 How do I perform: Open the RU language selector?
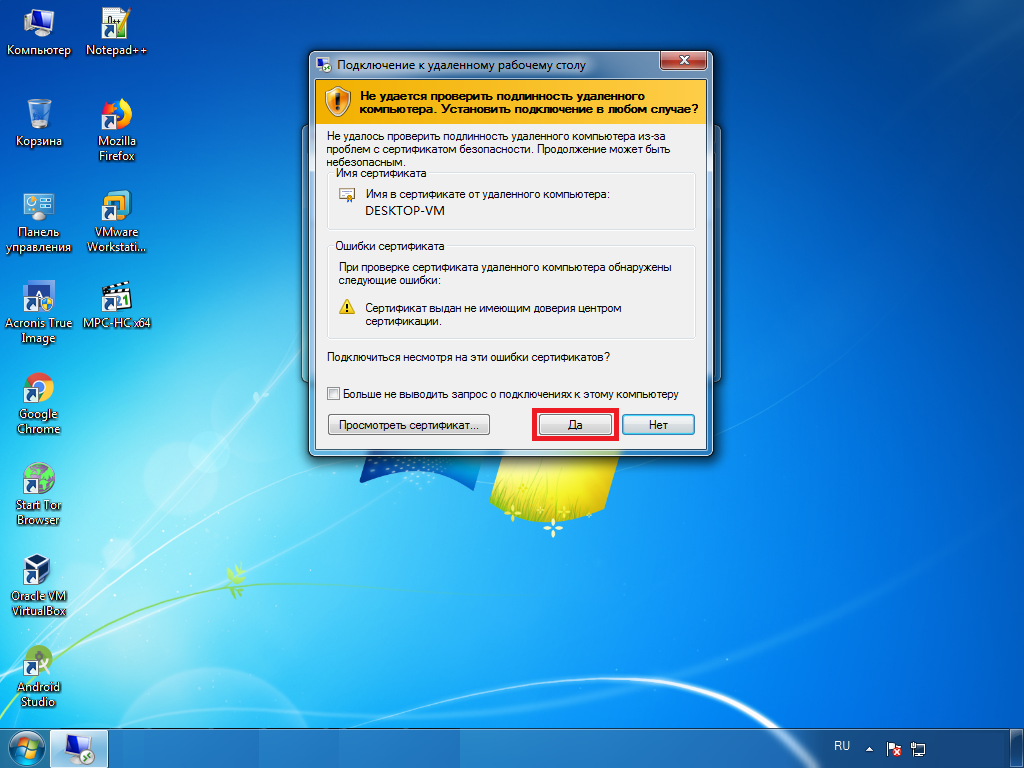(x=842, y=747)
